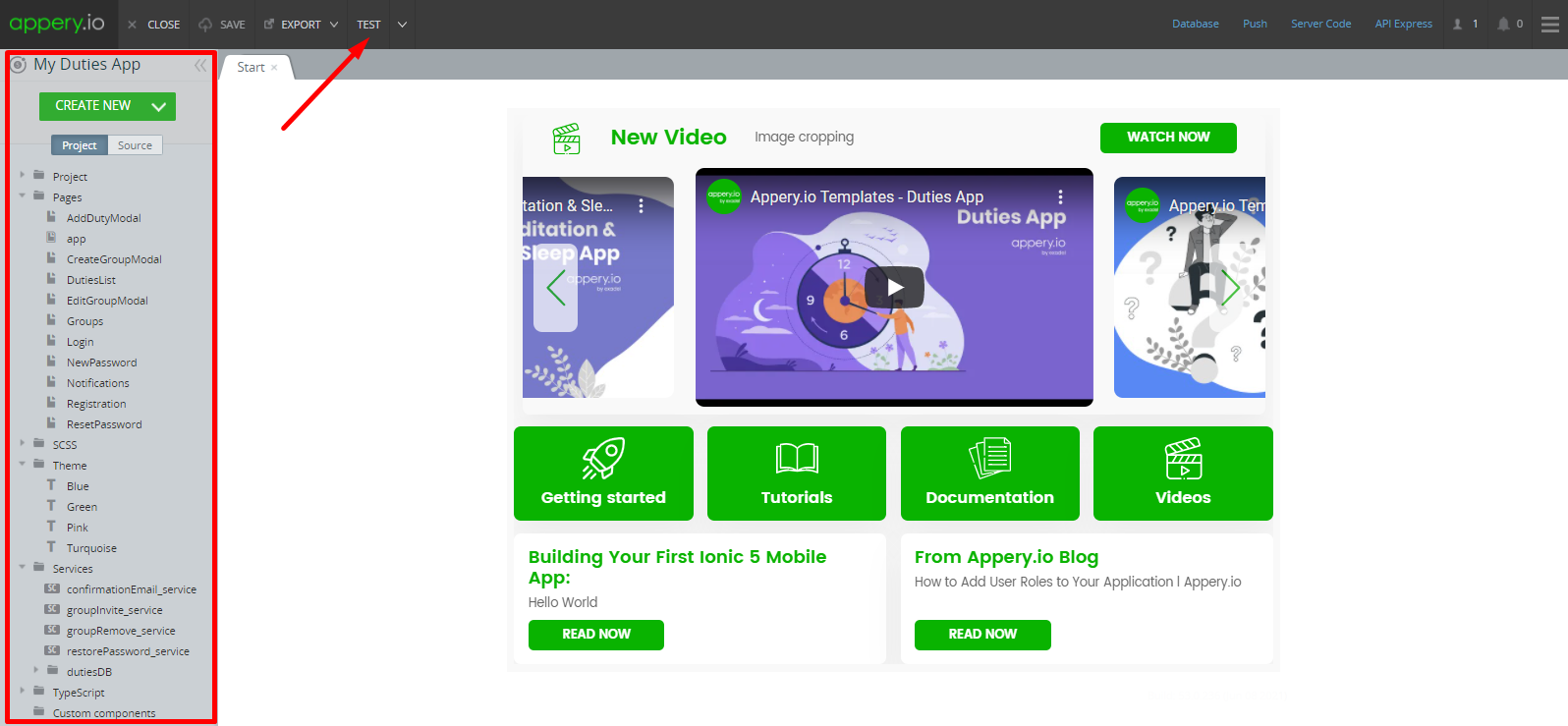The image size is (1568, 726).
Task: Click the EXPORT button
Action: (293, 25)
